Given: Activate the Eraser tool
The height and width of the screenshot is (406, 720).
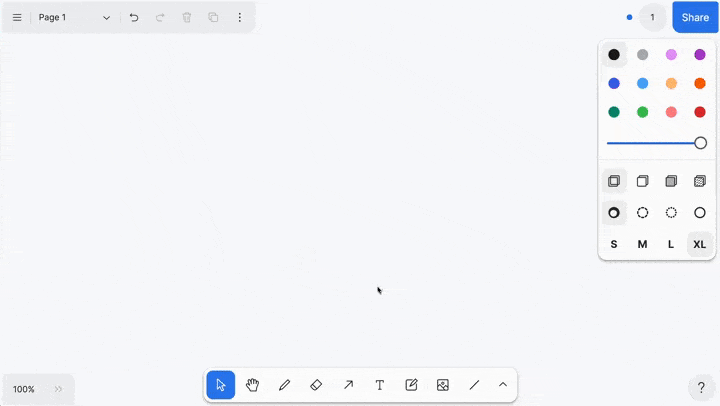Looking at the screenshot, I should 316,385.
